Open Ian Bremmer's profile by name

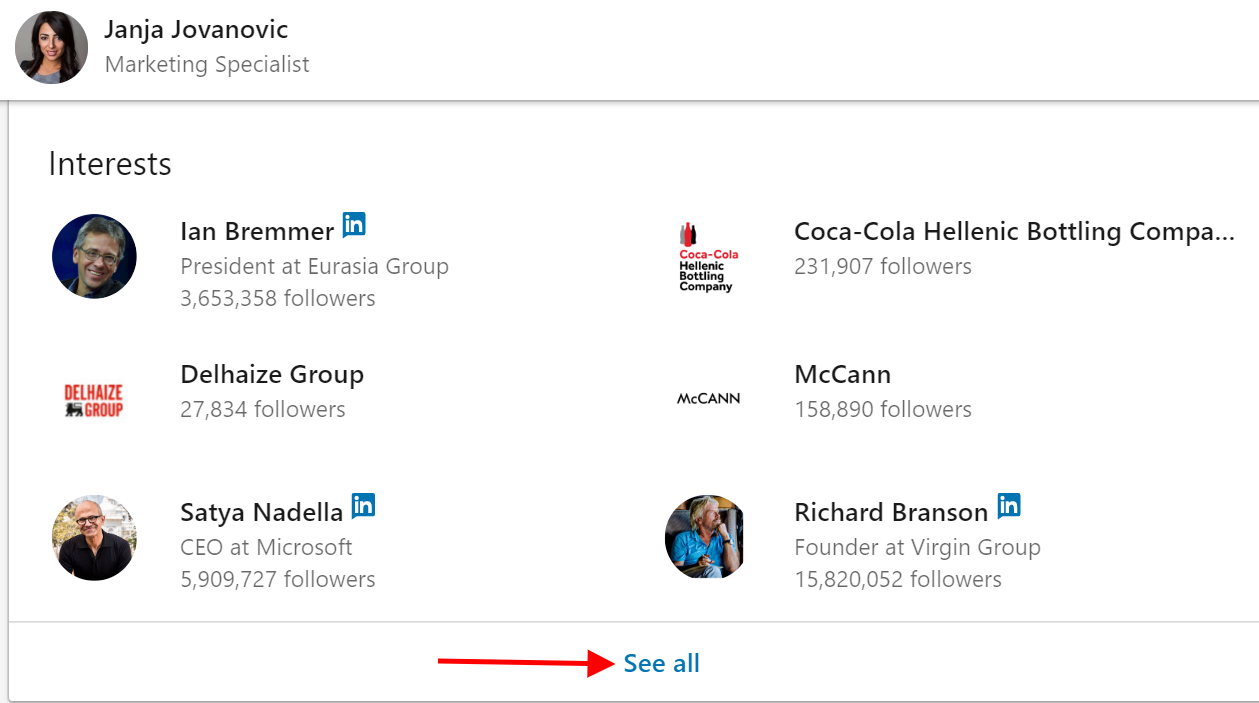tap(257, 231)
